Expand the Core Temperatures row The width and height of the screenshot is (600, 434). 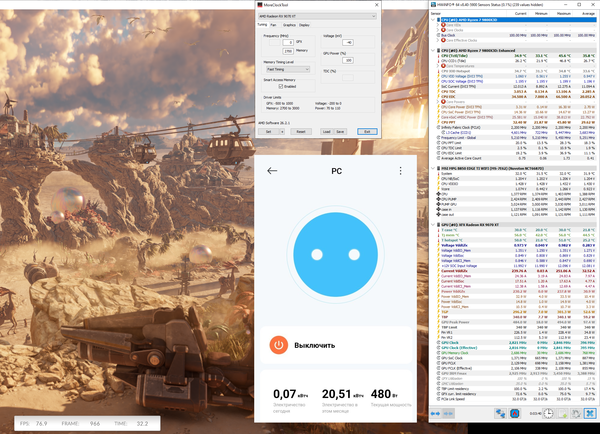coord(438,66)
